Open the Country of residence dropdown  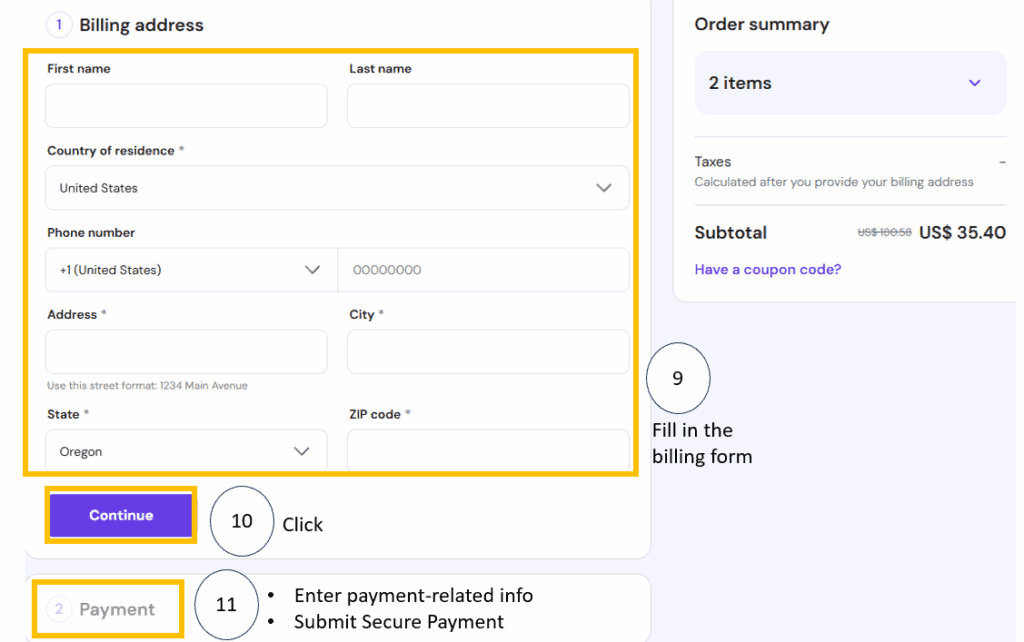point(337,188)
